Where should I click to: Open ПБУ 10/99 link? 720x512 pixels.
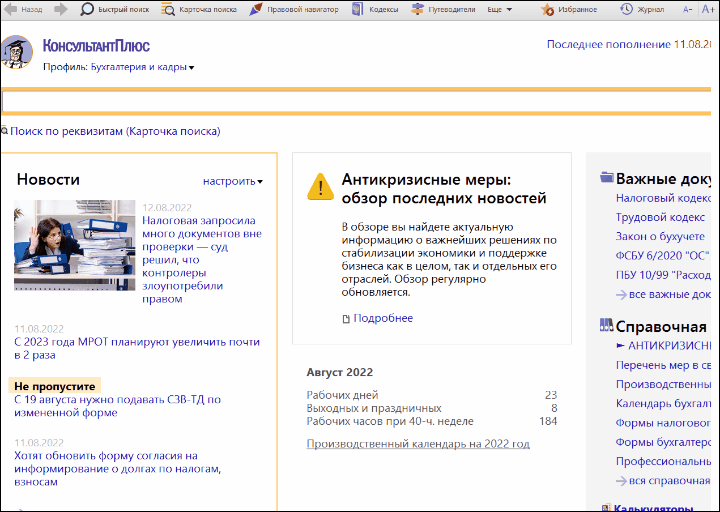coord(663,275)
